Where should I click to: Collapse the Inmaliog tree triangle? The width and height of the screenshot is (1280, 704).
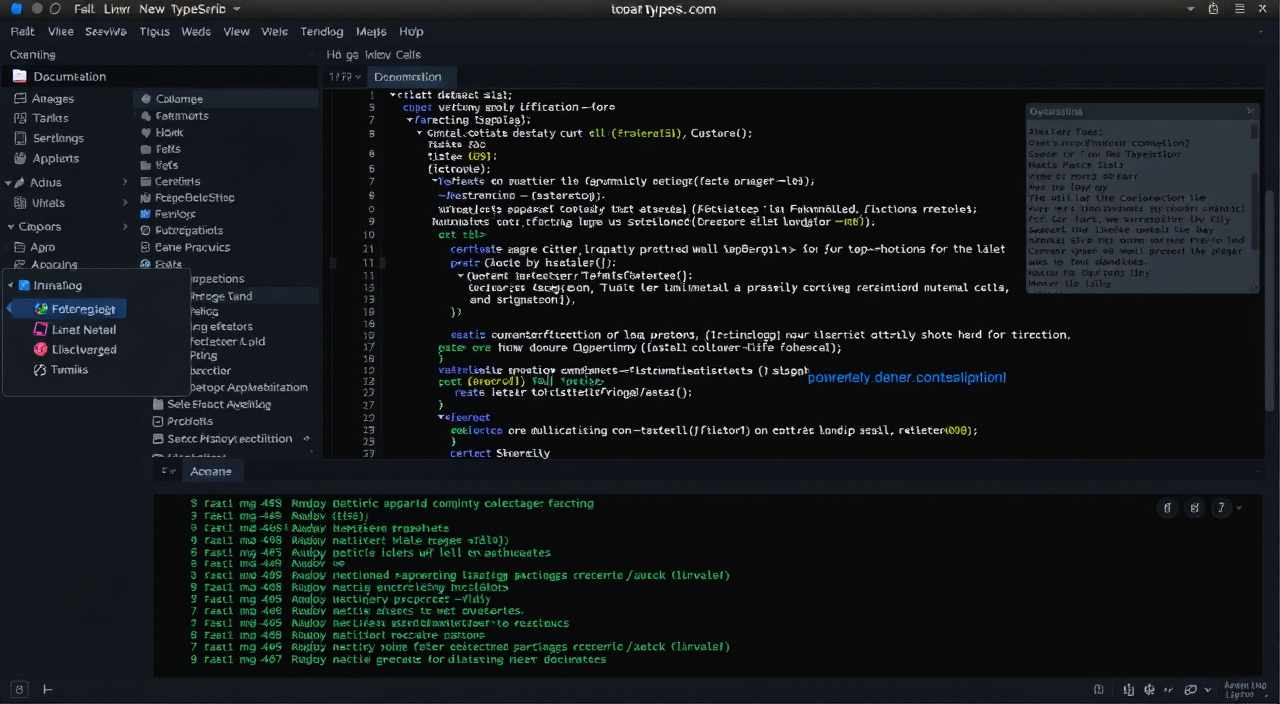point(11,286)
